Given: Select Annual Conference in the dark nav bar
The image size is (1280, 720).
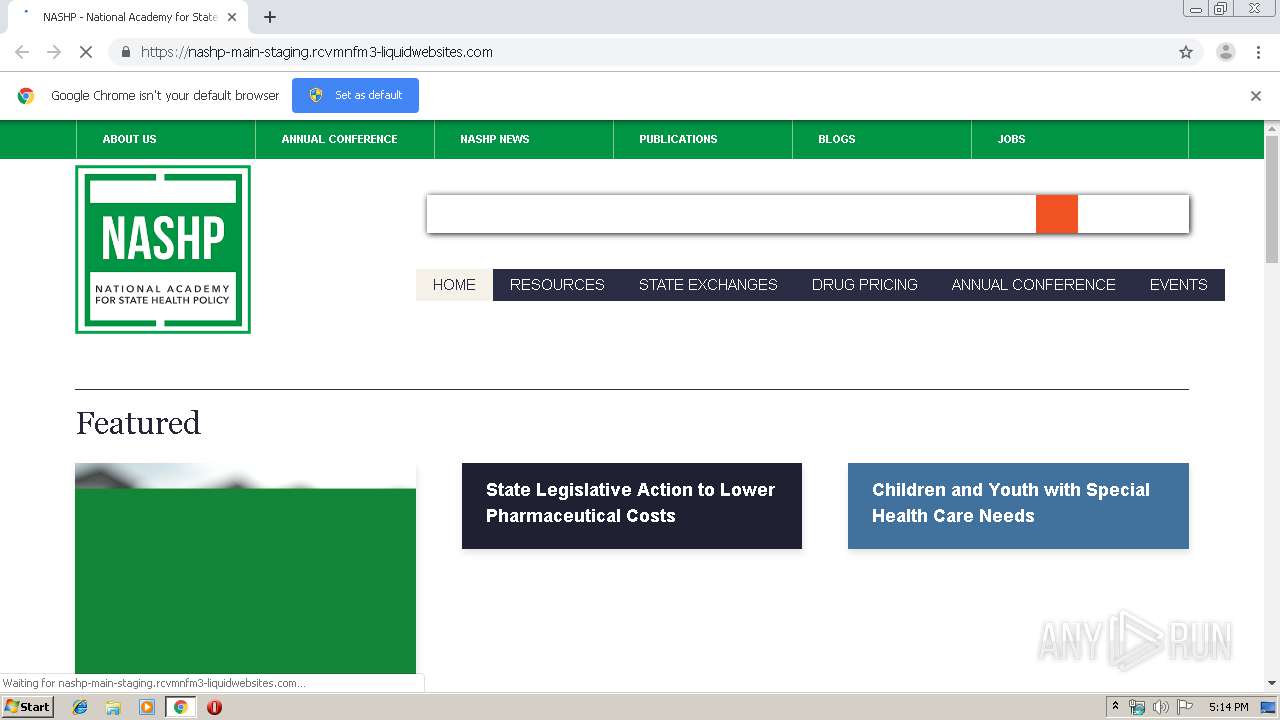Looking at the screenshot, I should click(x=1033, y=285).
